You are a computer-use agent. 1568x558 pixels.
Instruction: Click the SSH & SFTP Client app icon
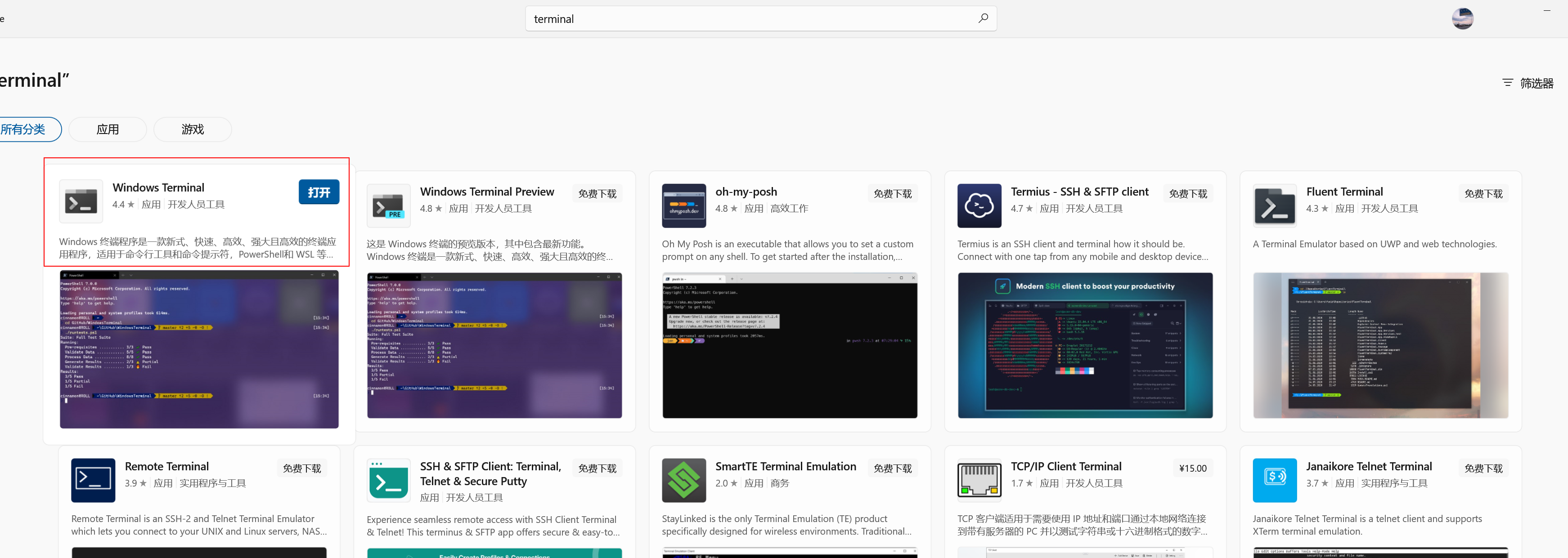(x=388, y=480)
